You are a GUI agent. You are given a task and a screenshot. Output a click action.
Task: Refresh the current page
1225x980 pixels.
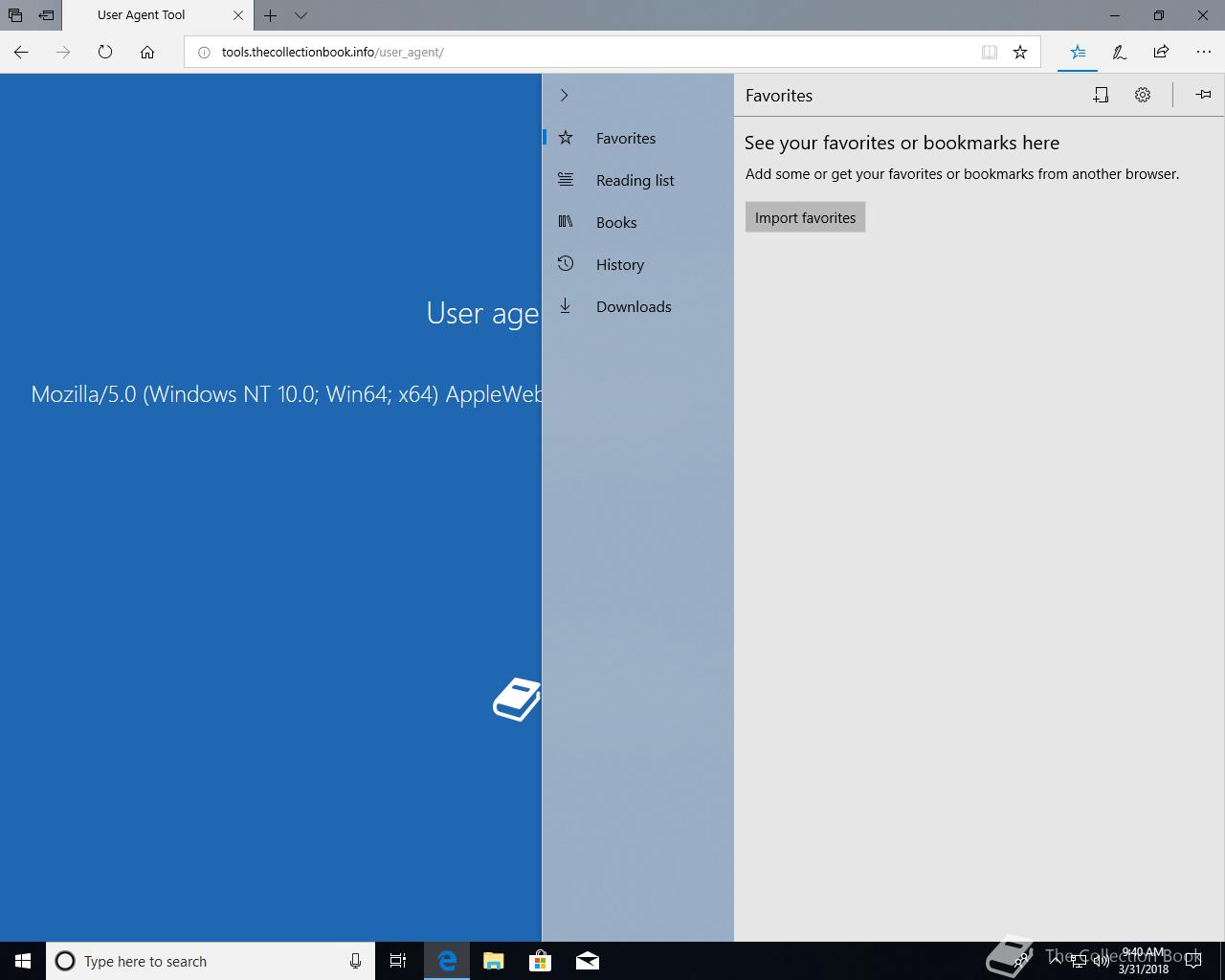[105, 52]
